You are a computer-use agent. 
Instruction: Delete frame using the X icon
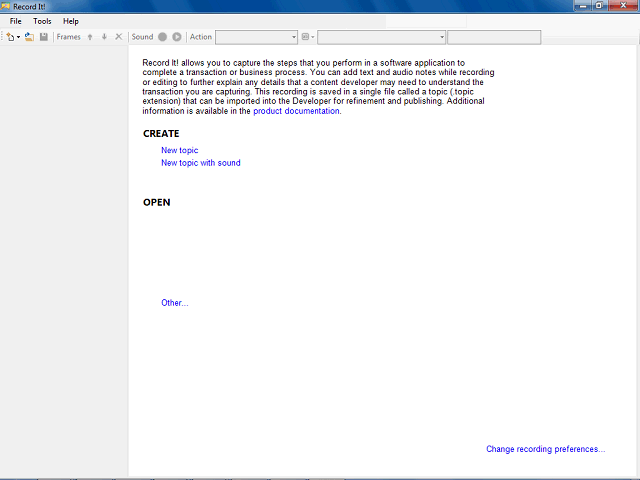[x=118, y=37]
